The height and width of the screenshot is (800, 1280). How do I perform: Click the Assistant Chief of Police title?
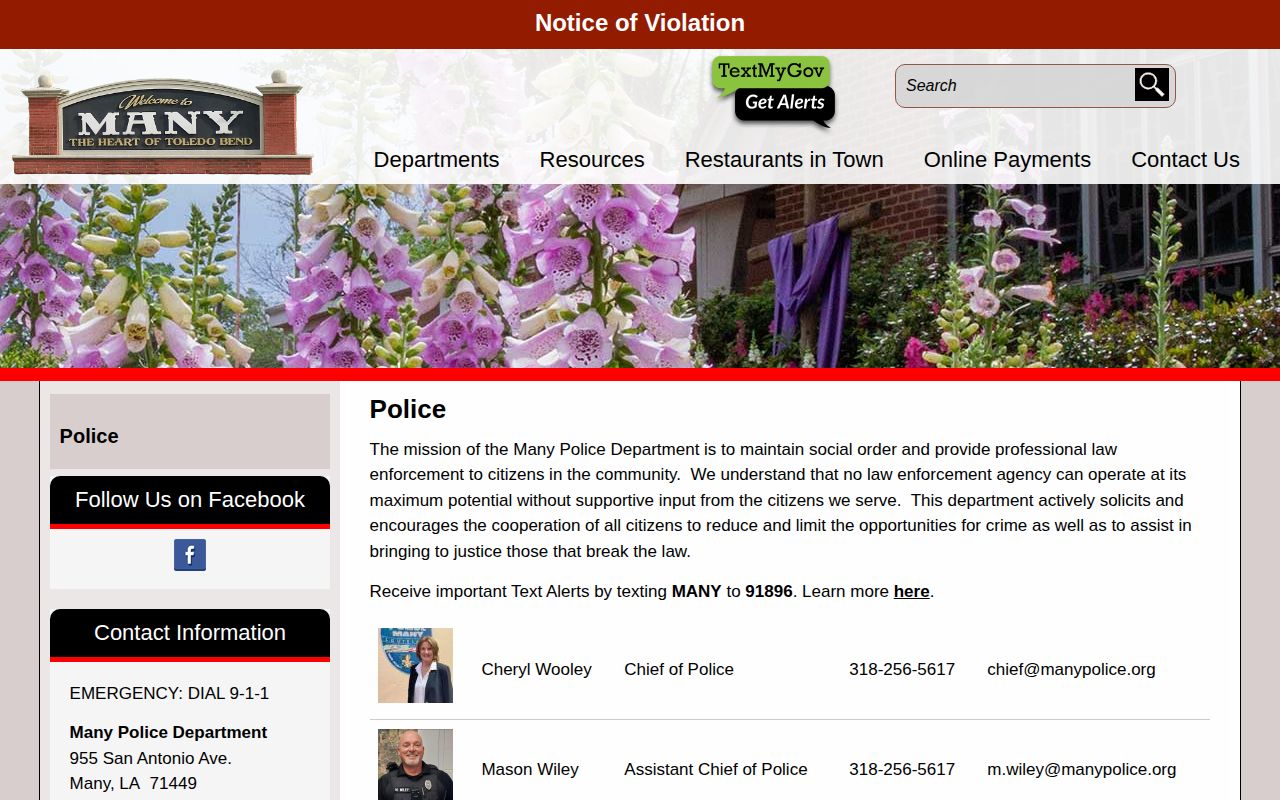pyautogui.click(x=716, y=769)
